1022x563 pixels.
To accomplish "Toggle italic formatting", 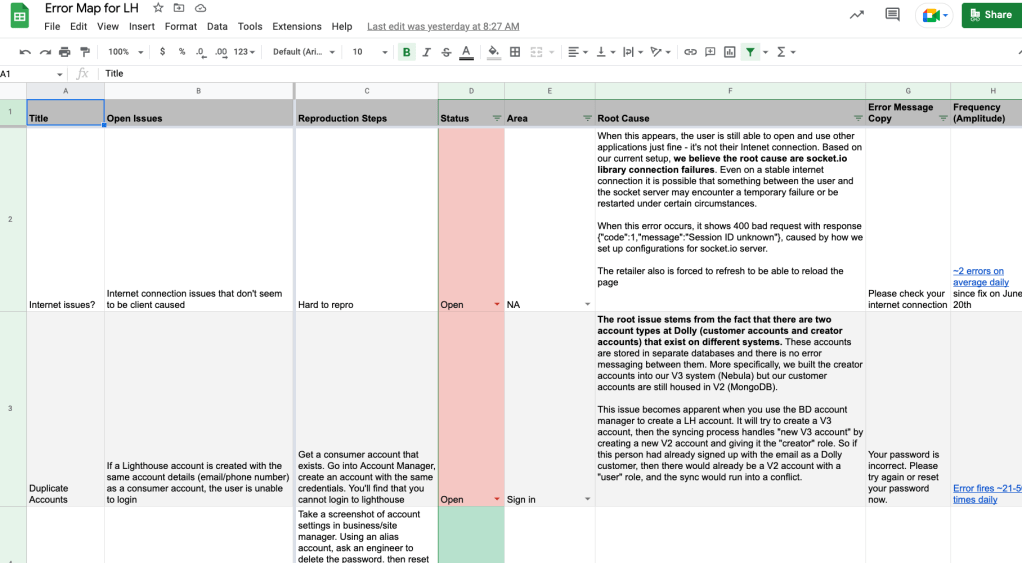I will click(x=426, y=52).
